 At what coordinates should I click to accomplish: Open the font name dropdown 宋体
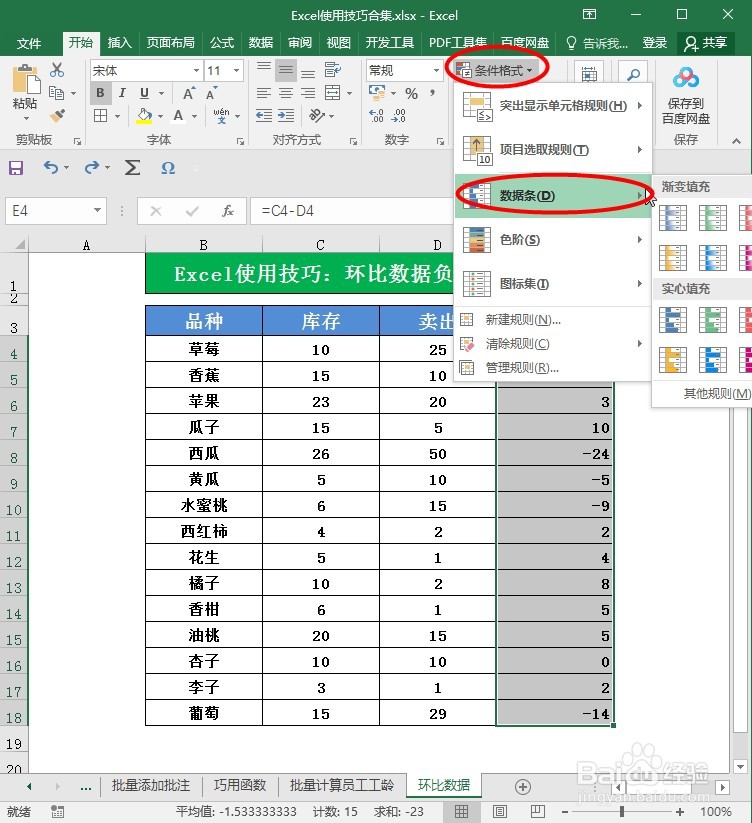[196, 70]
